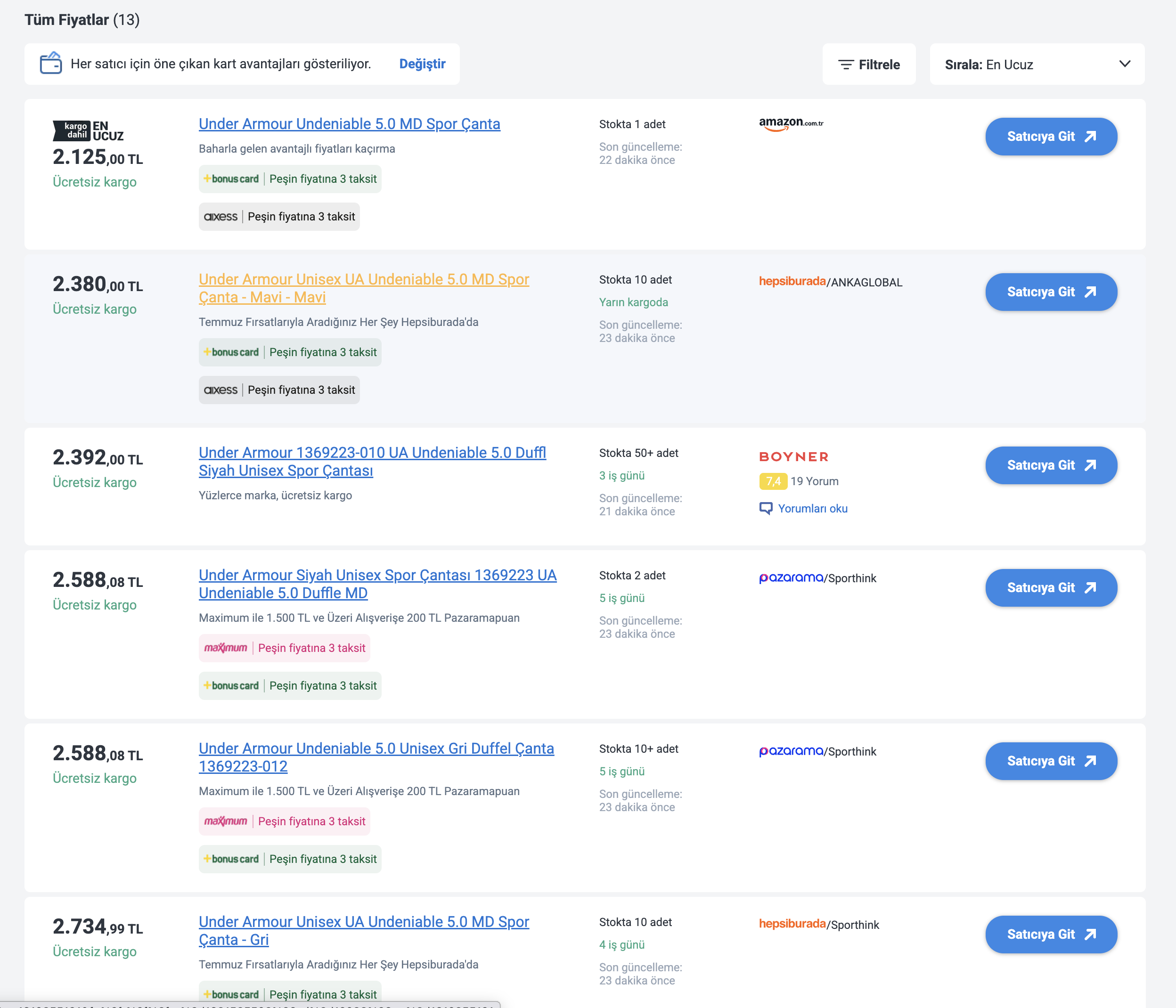Click the Değiştir link for card advantages

pos(422,64)
